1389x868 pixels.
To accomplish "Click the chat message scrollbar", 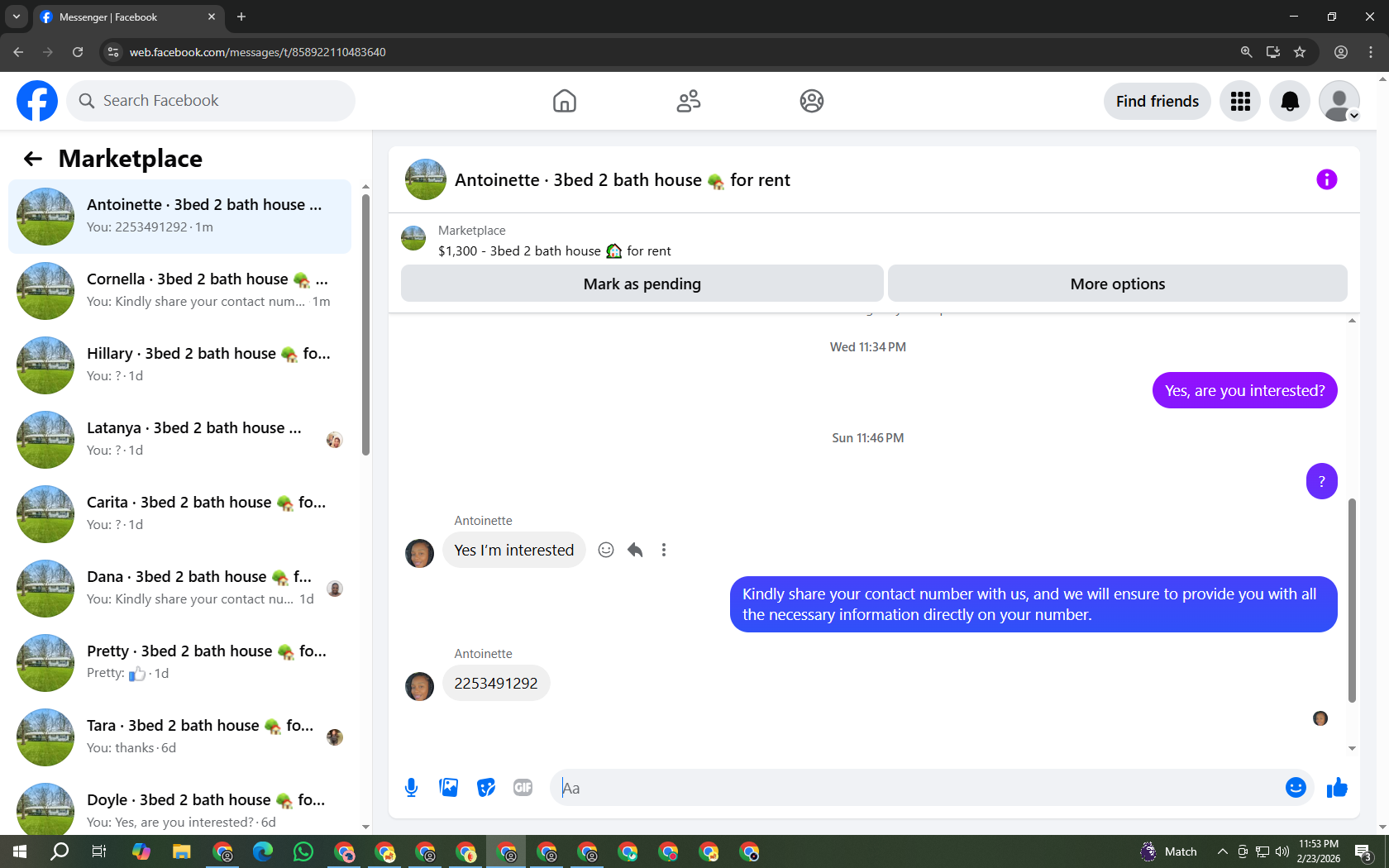I will tap(1353, 599).
